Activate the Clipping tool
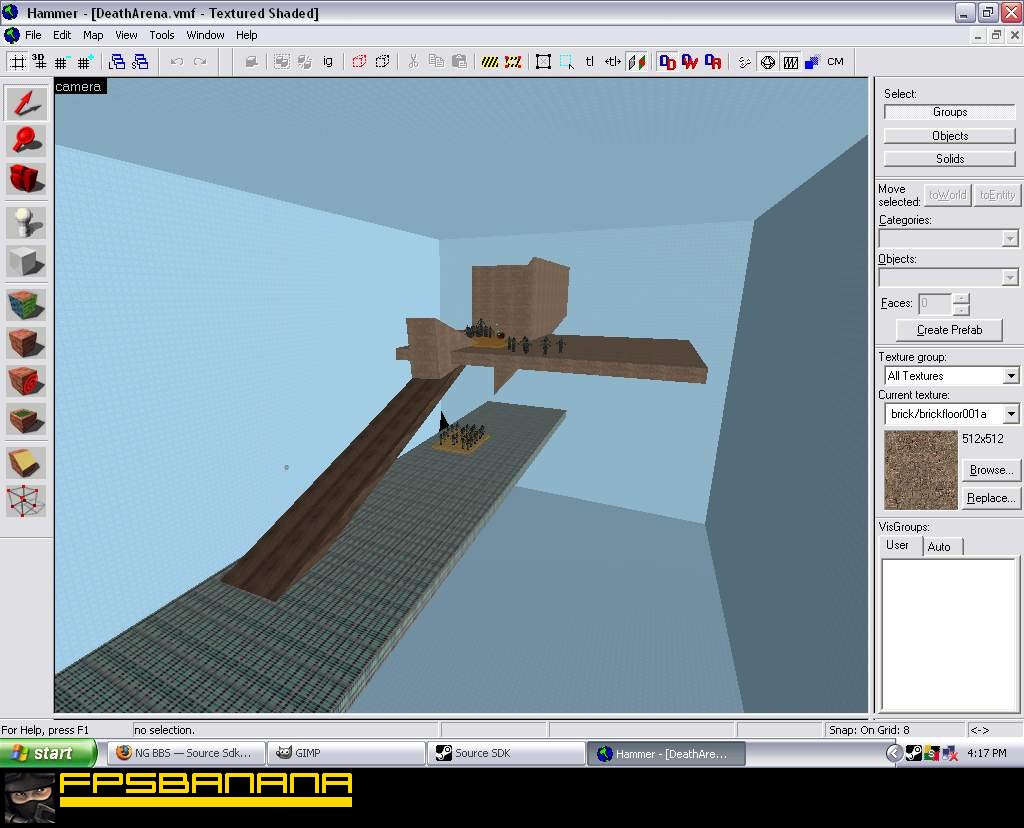Image resolution: width=1024 pixels, height=828 pixels. coord(26,463)
